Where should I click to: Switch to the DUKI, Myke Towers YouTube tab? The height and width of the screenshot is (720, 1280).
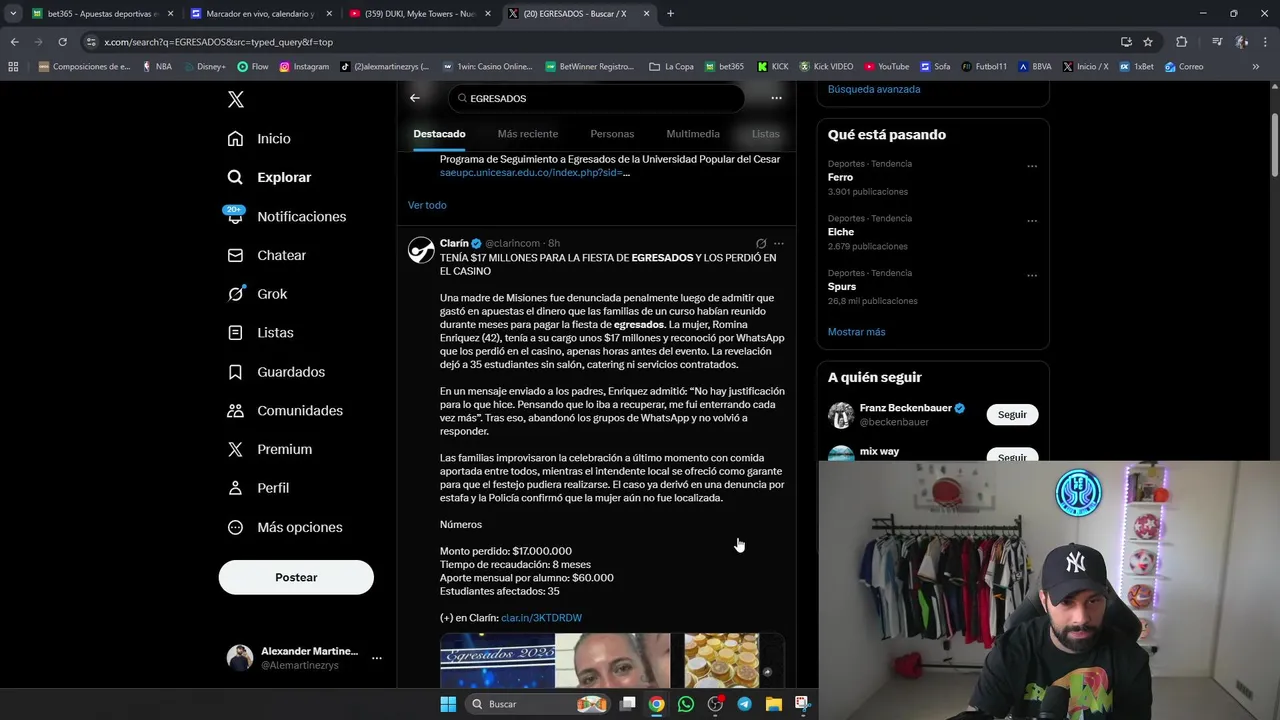418,14
